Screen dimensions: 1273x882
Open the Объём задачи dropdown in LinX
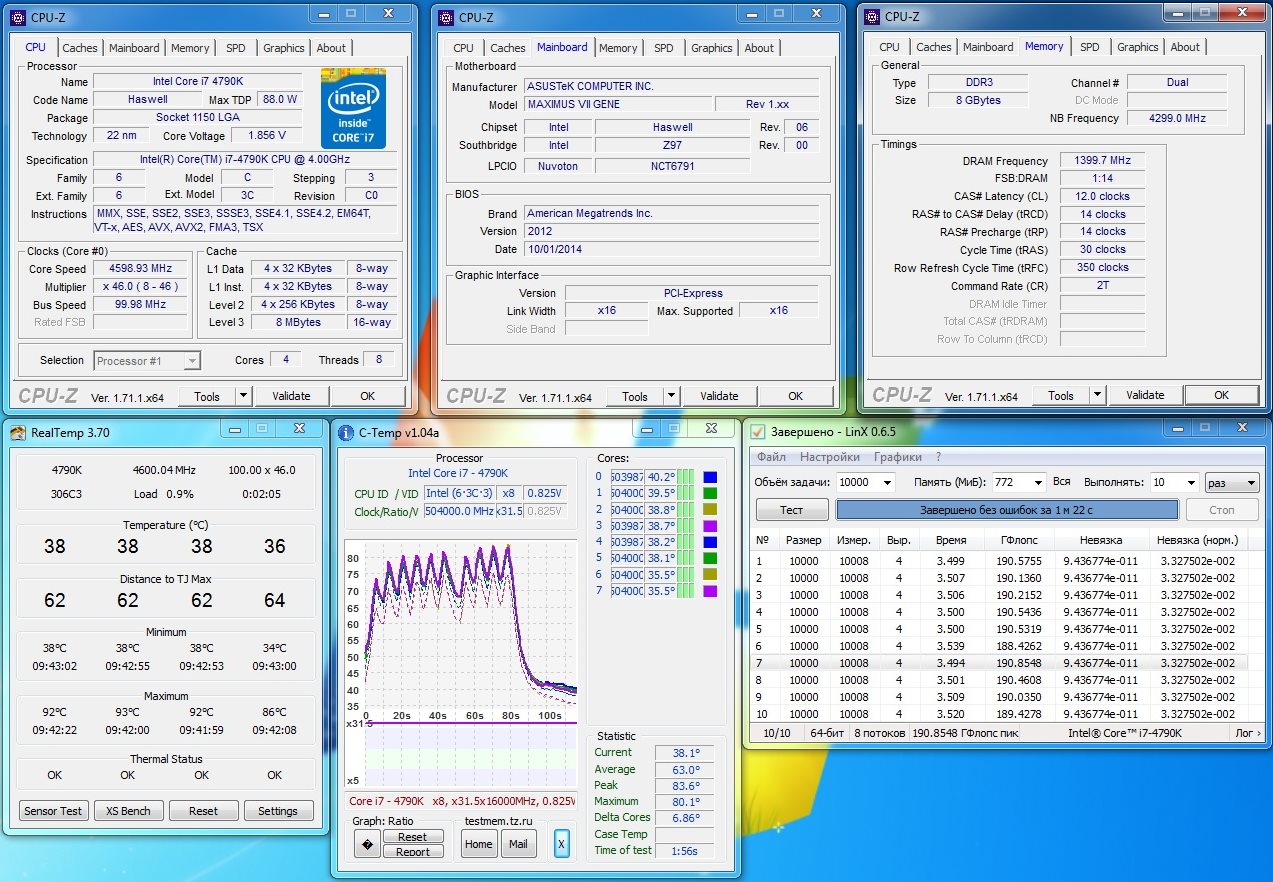pos(887,483)
